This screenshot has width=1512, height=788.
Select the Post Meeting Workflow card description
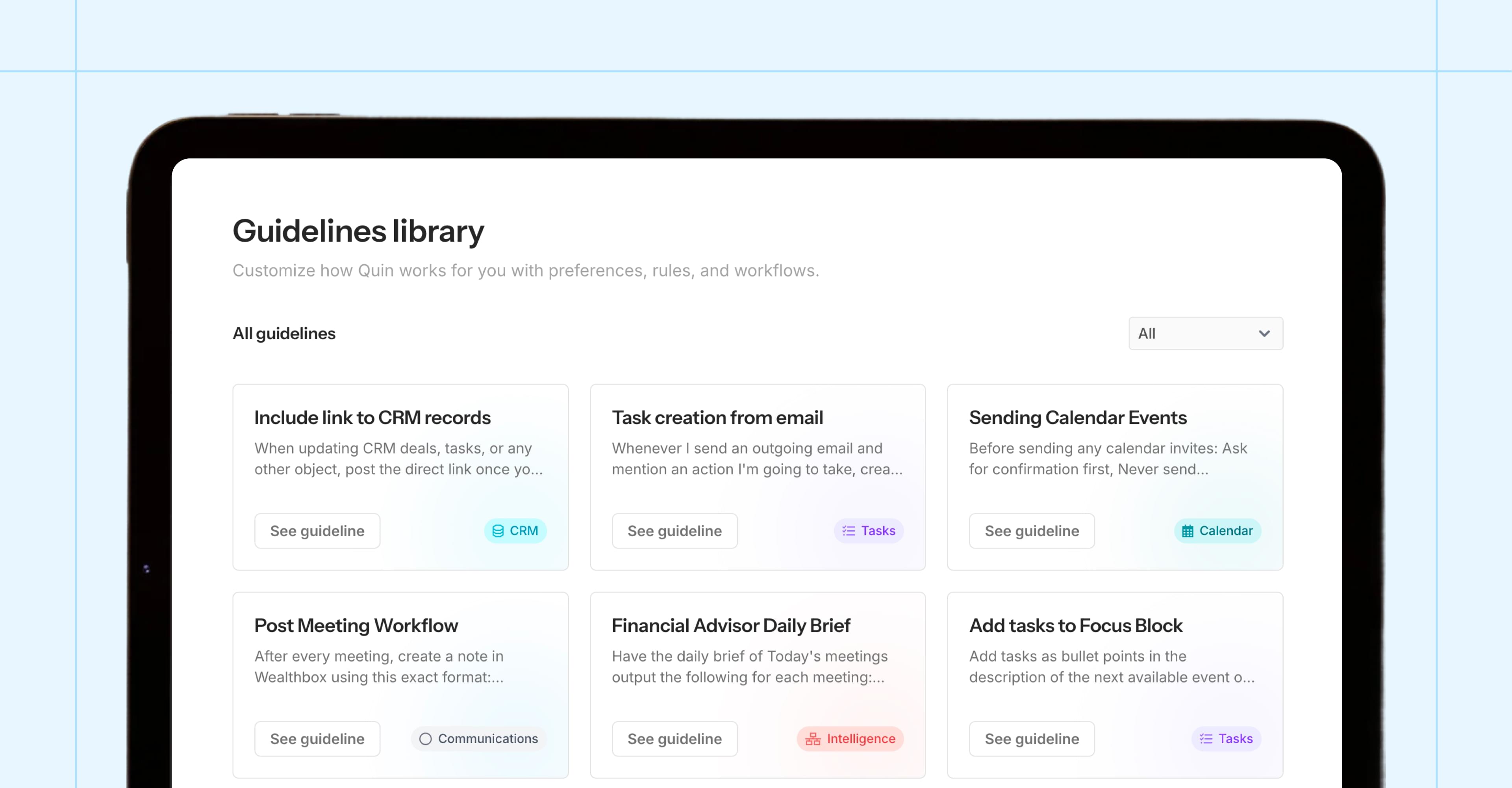pyautogui.click(x=378, y=667)
